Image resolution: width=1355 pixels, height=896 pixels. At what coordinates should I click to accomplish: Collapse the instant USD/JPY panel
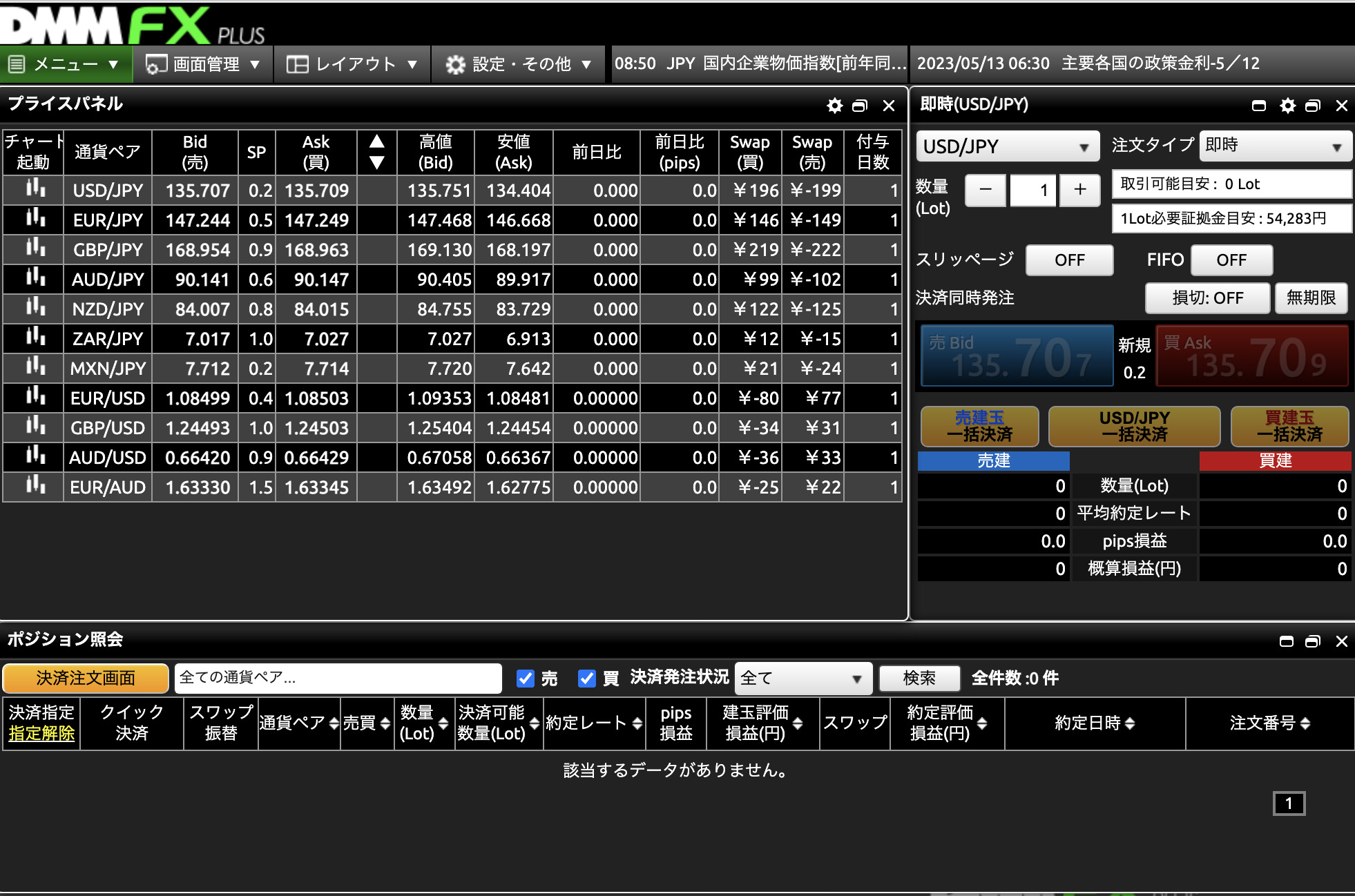coord(1259,106)
